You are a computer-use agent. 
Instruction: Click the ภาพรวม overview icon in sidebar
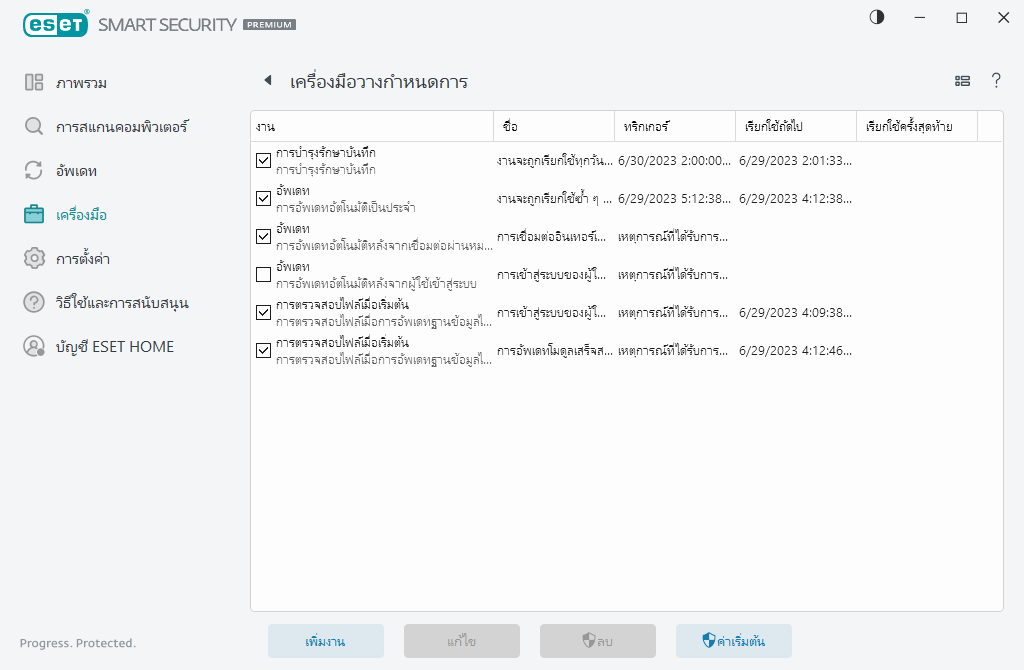point(34,82)
